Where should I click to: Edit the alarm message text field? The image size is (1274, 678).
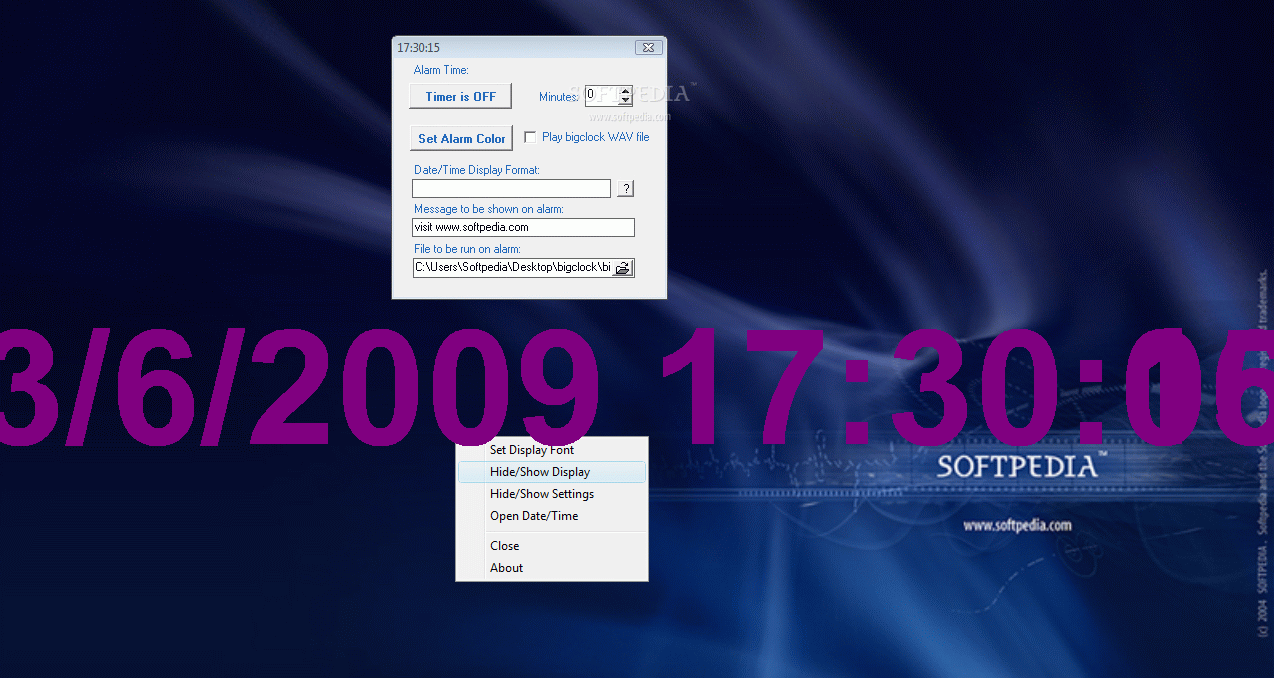click(523, 227)
